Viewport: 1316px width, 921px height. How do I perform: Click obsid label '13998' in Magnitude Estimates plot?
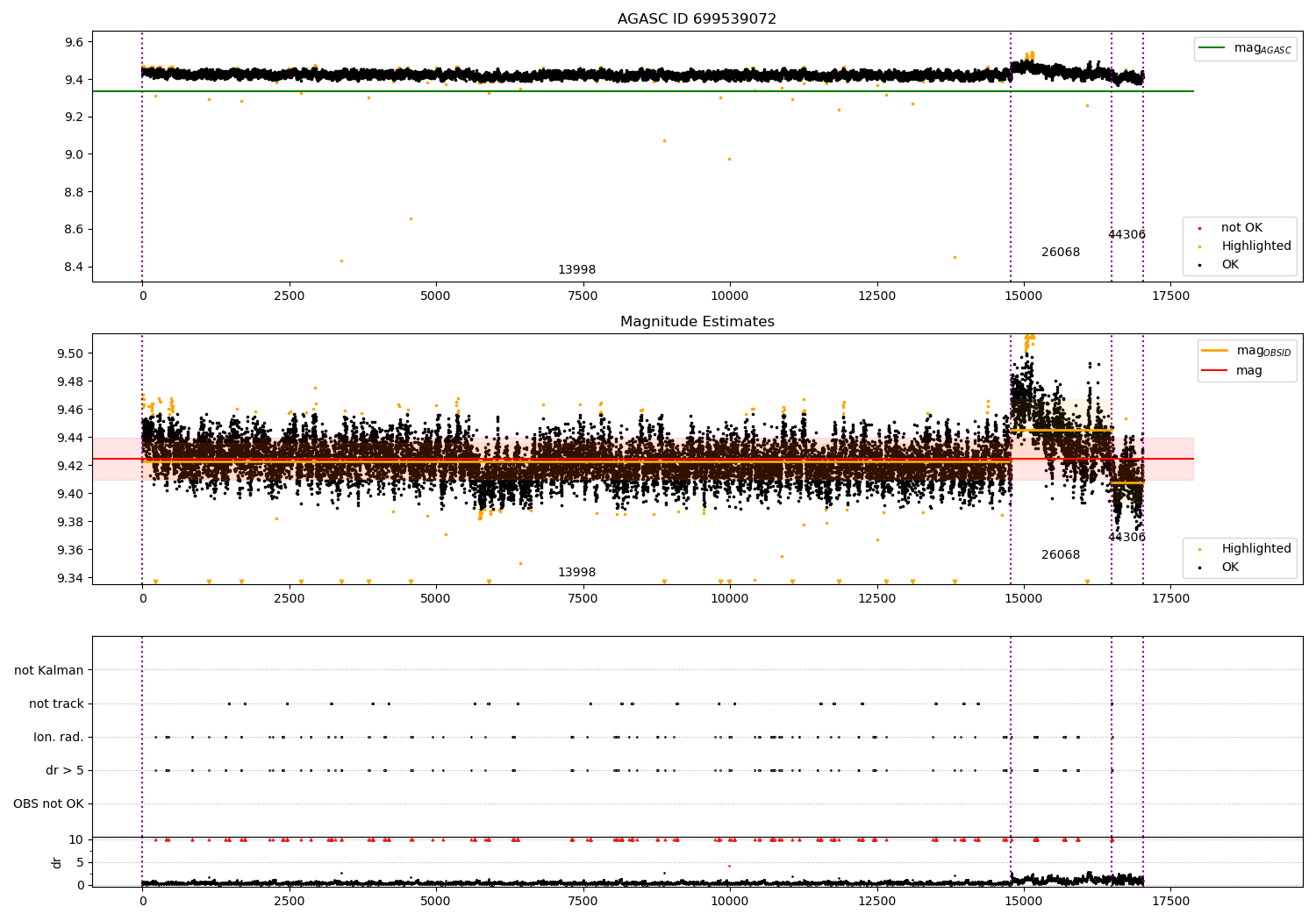click(x=576, y=573)
